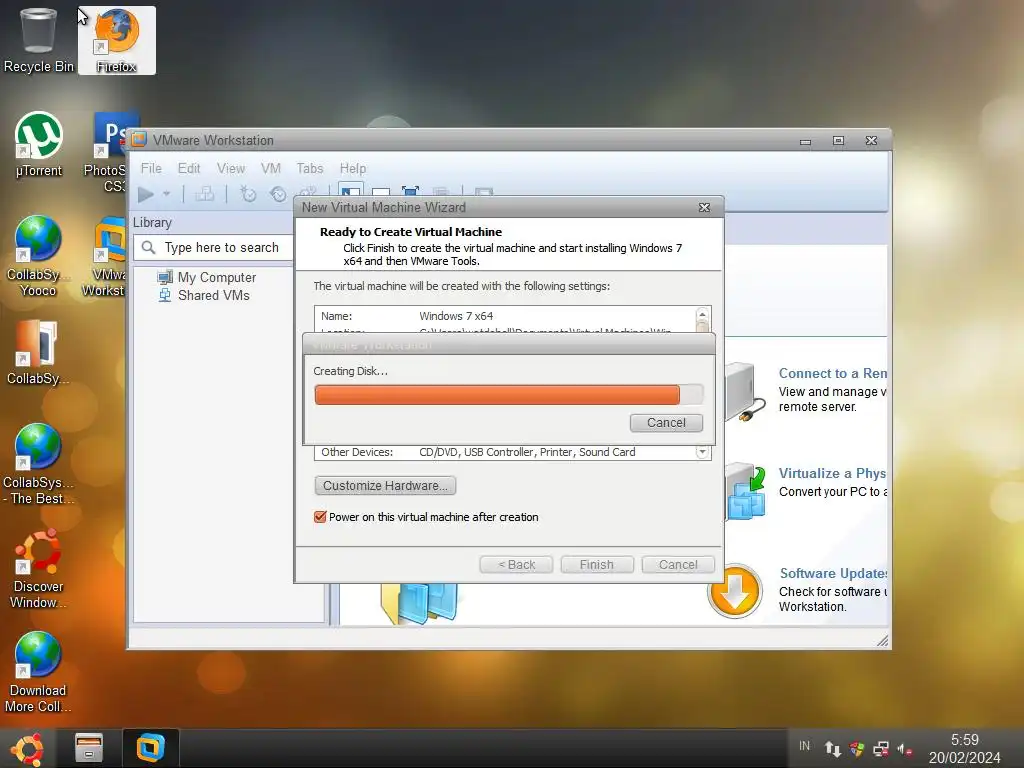Click the remote server tower icon
The width and height of the screenshot is (1024, 768).
744,392
